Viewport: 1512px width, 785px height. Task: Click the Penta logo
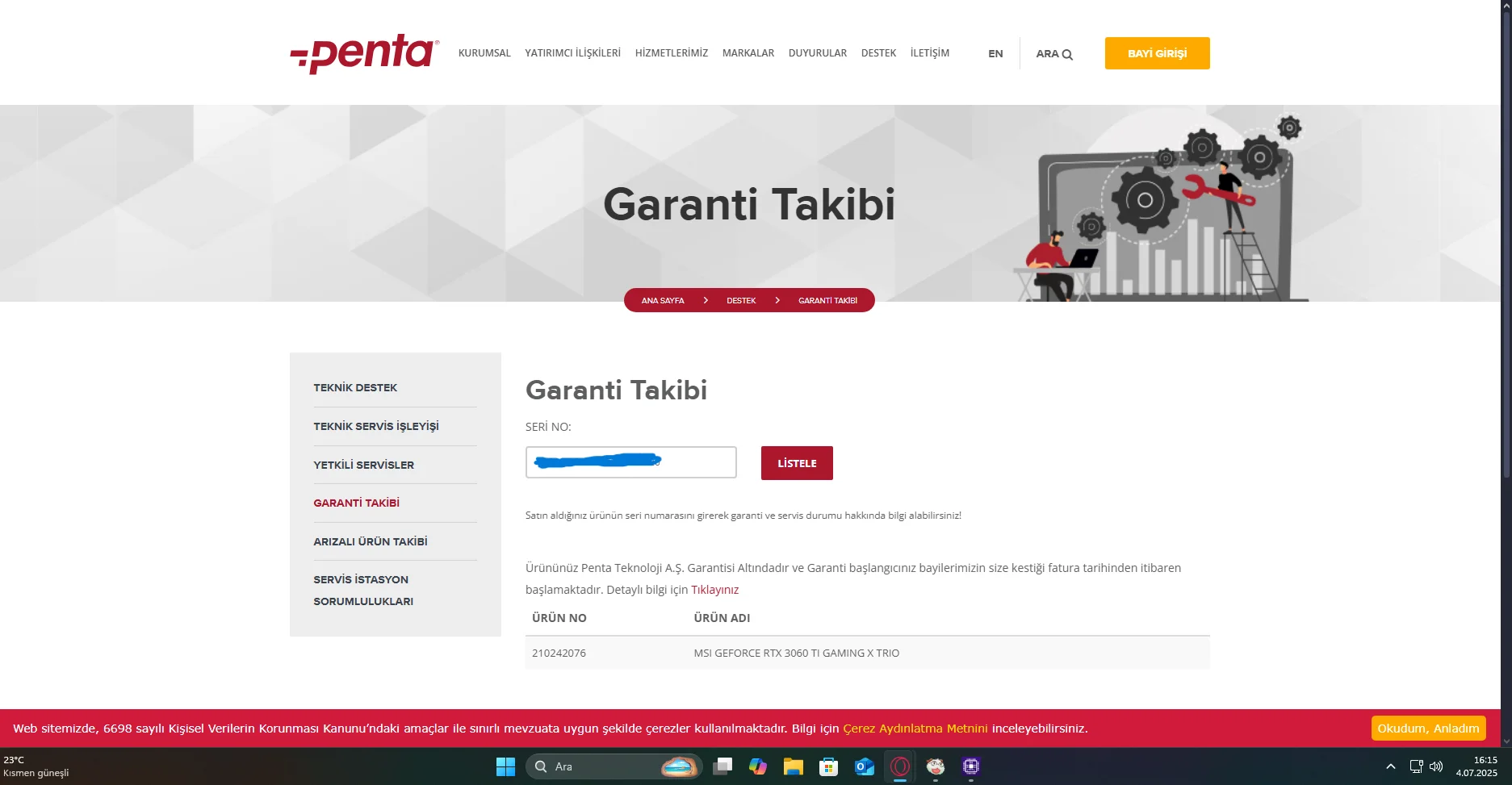pos(364,53)
